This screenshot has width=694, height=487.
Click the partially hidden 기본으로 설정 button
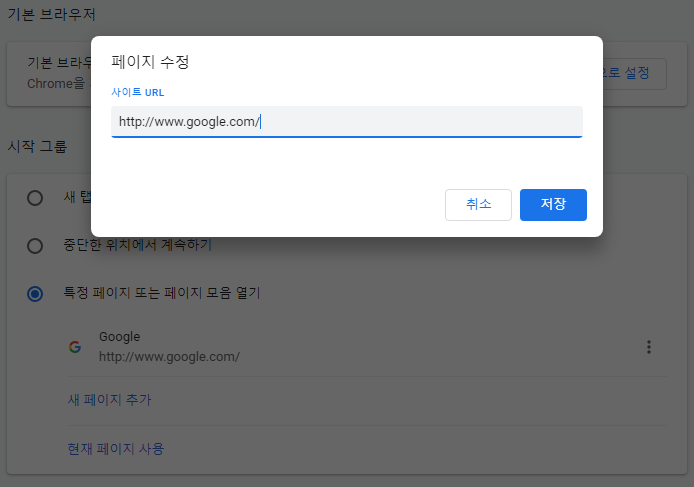[635, 73]
